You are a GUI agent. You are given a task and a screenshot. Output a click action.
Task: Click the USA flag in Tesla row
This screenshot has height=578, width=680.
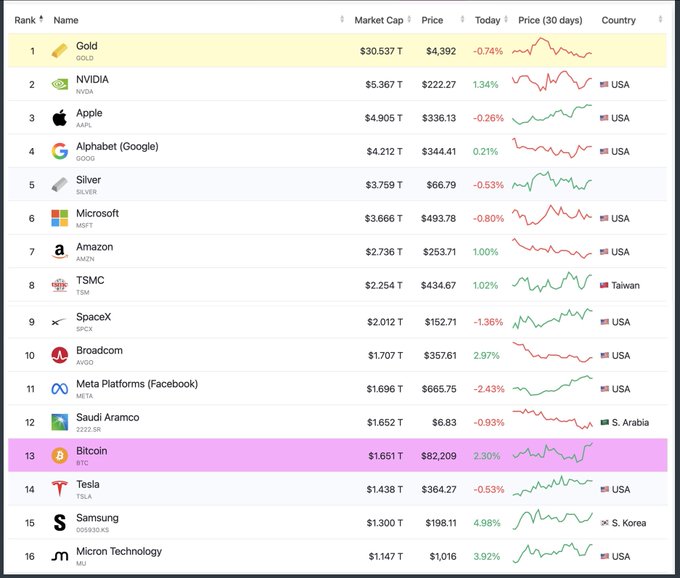click(x=605, y=490)
